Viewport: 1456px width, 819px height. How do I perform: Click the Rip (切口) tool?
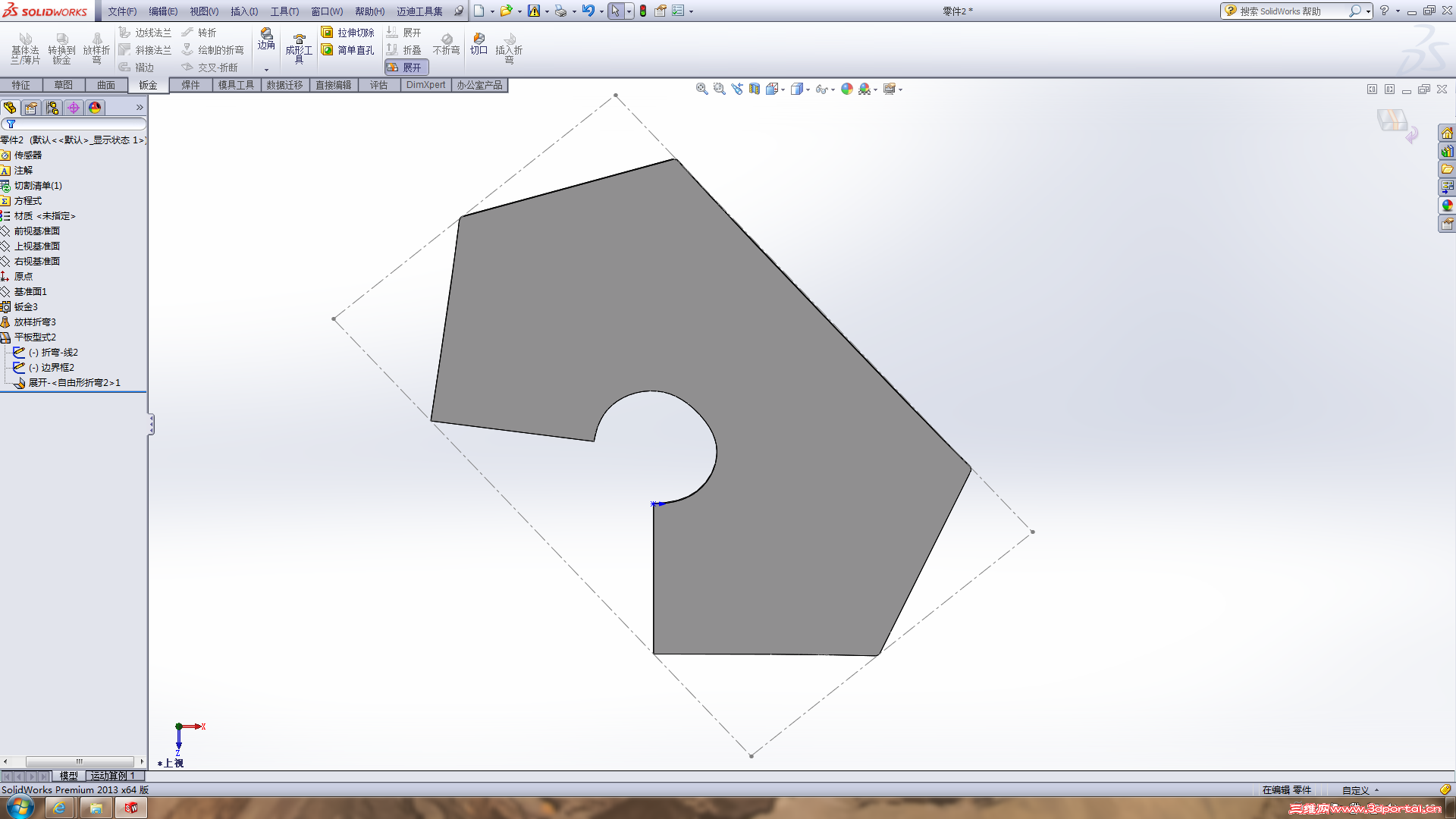click(x=479, y=43)
